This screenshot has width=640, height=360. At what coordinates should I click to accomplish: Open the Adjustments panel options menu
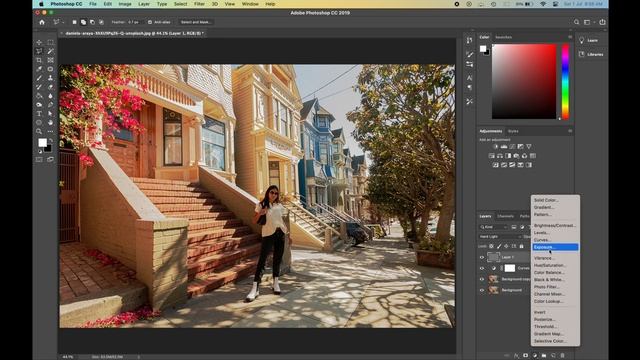pyautogui.click(x=570, y=131)
